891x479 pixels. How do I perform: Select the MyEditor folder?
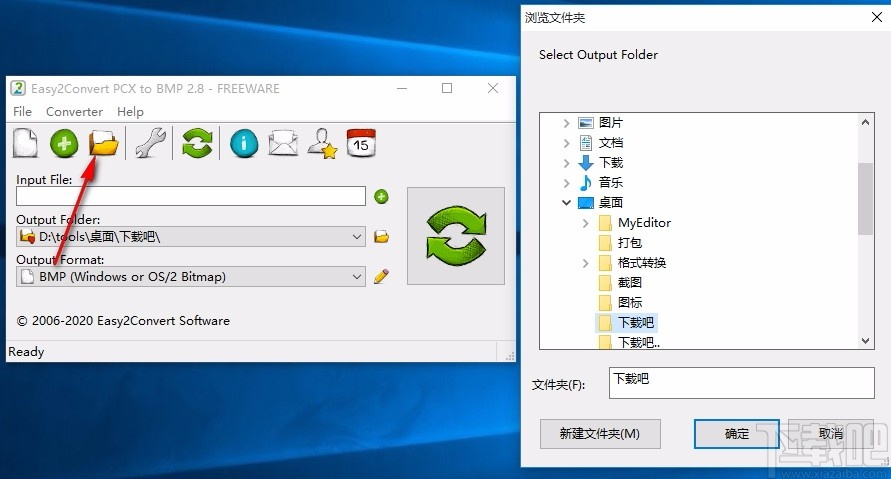pyautogui.click(x=644, y=223)
